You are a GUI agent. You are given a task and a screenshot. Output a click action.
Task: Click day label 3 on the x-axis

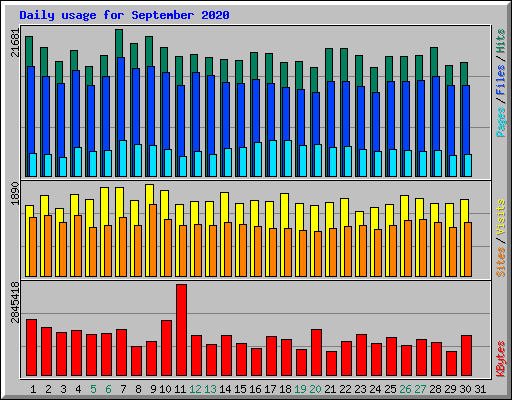63,389
